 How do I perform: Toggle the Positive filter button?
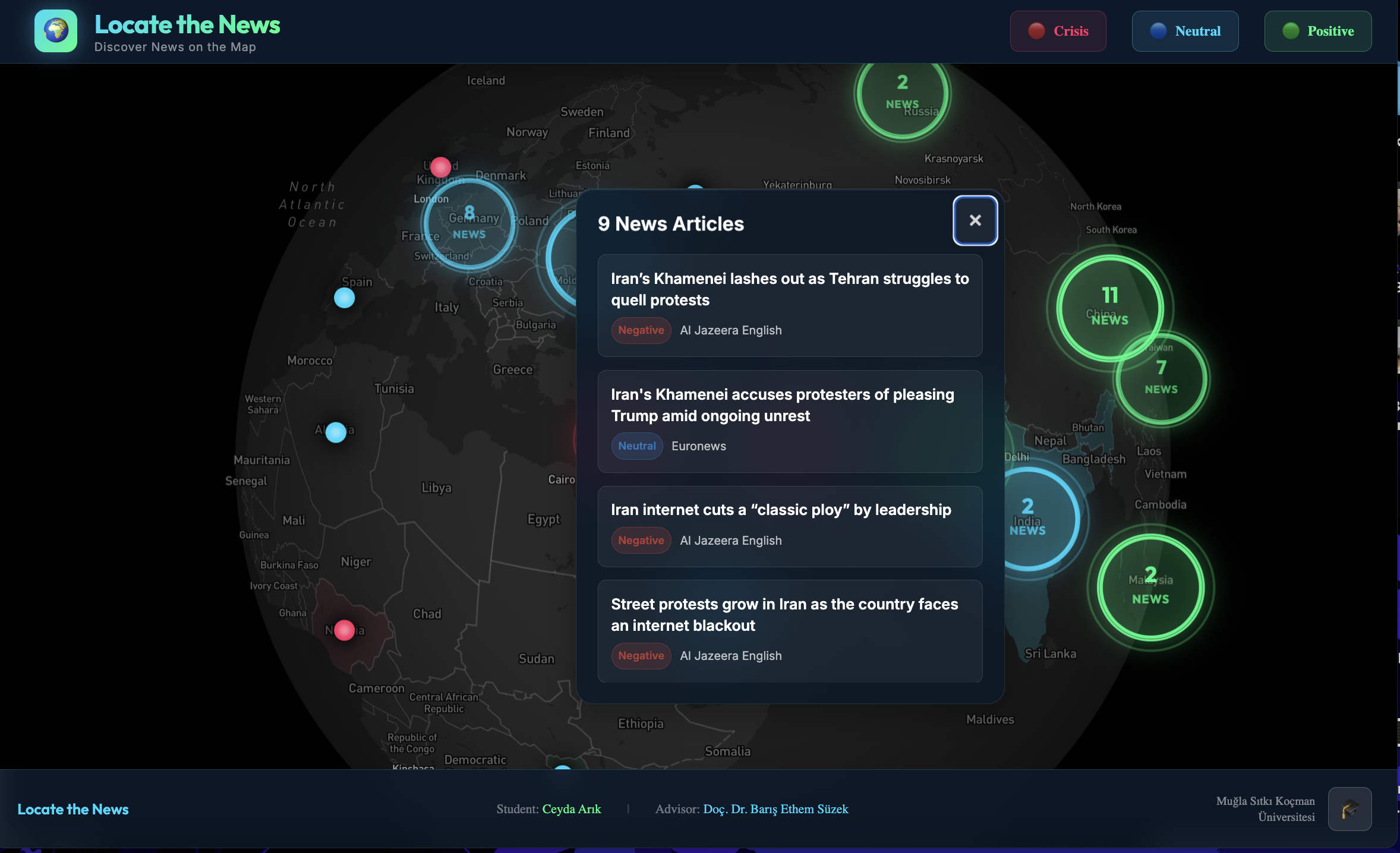point(1318,31)
